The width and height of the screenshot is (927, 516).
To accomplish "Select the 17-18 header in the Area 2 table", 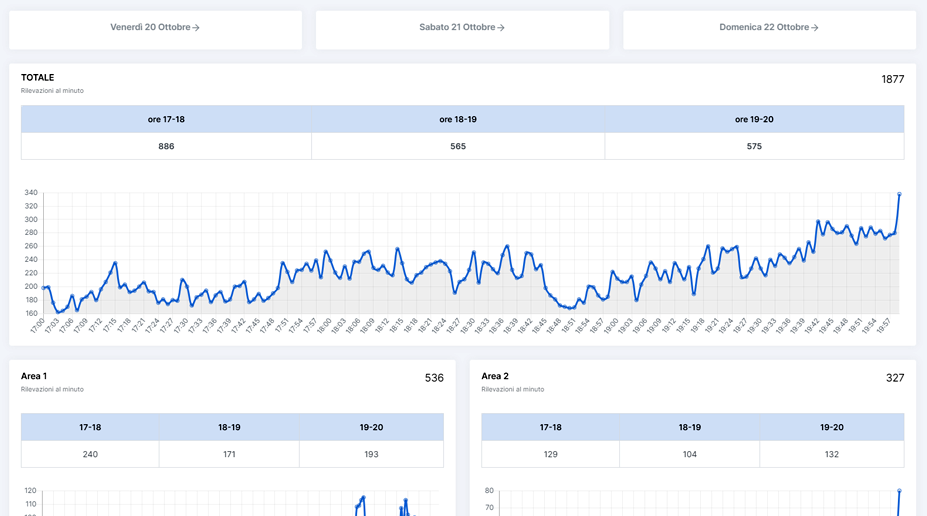I will [x=550, y=427].
